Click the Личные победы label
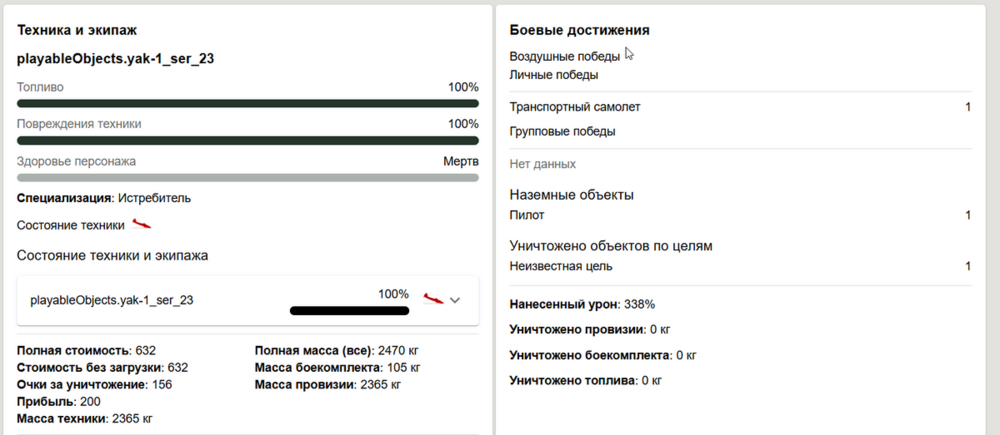1000x435 pixels. [x=554, y=74]
